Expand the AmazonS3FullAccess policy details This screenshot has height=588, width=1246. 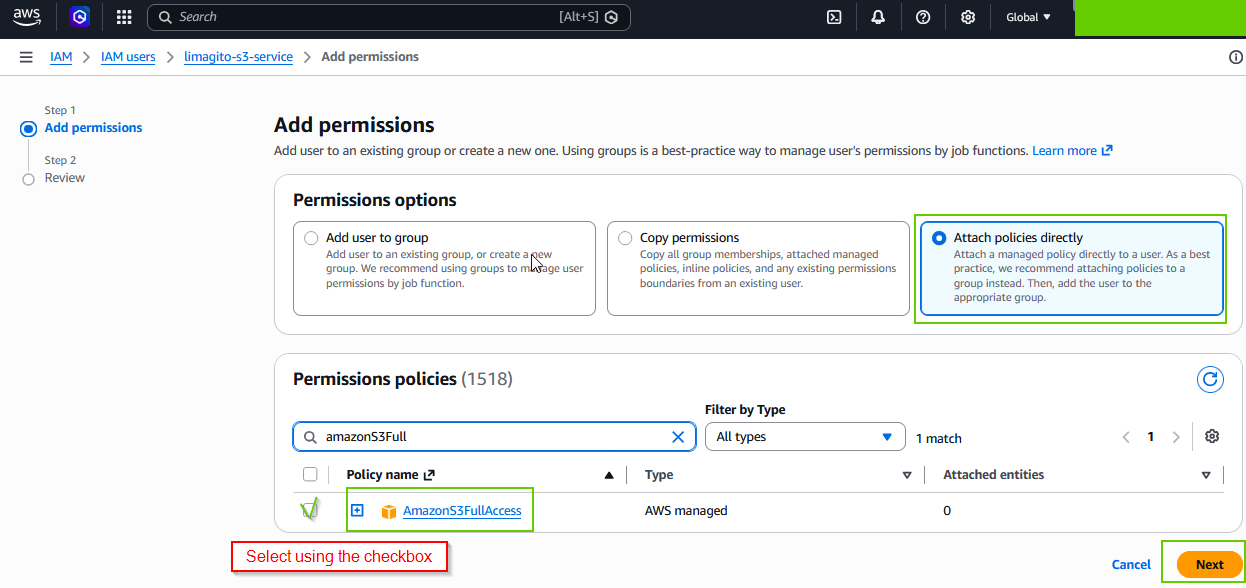pyautogui.click(x=357, y=511)
